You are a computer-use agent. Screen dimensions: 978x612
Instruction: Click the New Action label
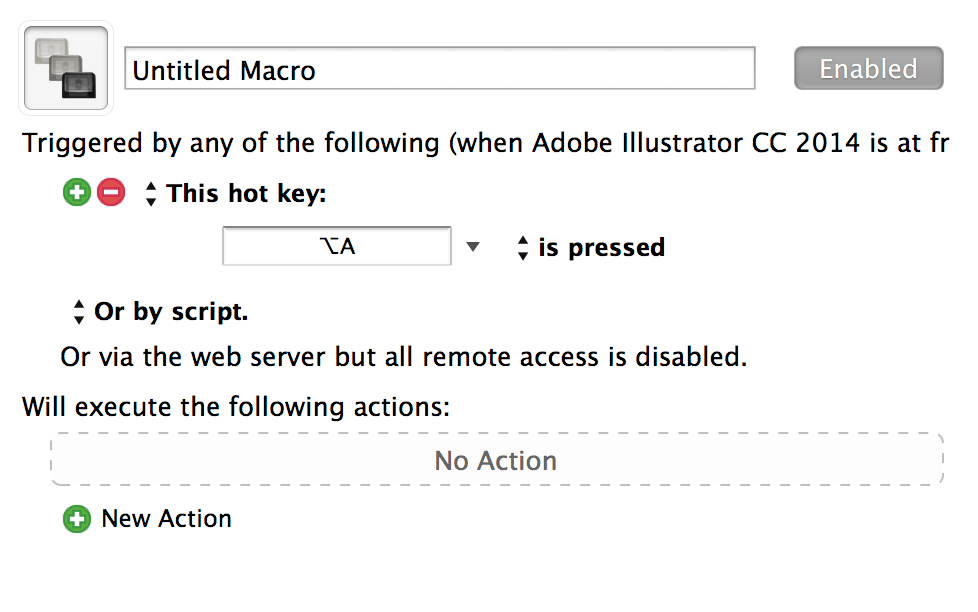tap(167, 519)
